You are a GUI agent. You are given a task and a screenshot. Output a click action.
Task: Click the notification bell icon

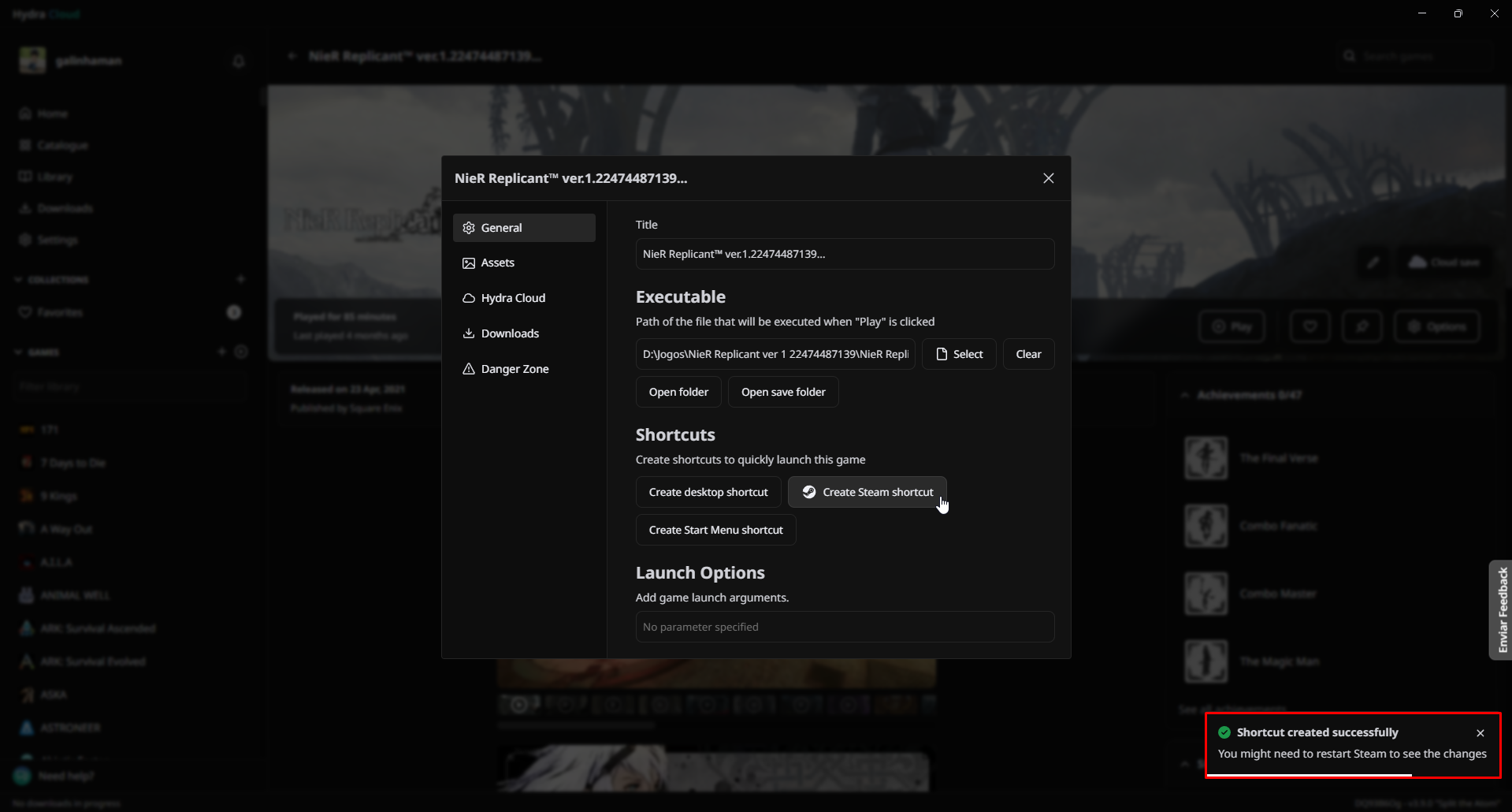239,61
